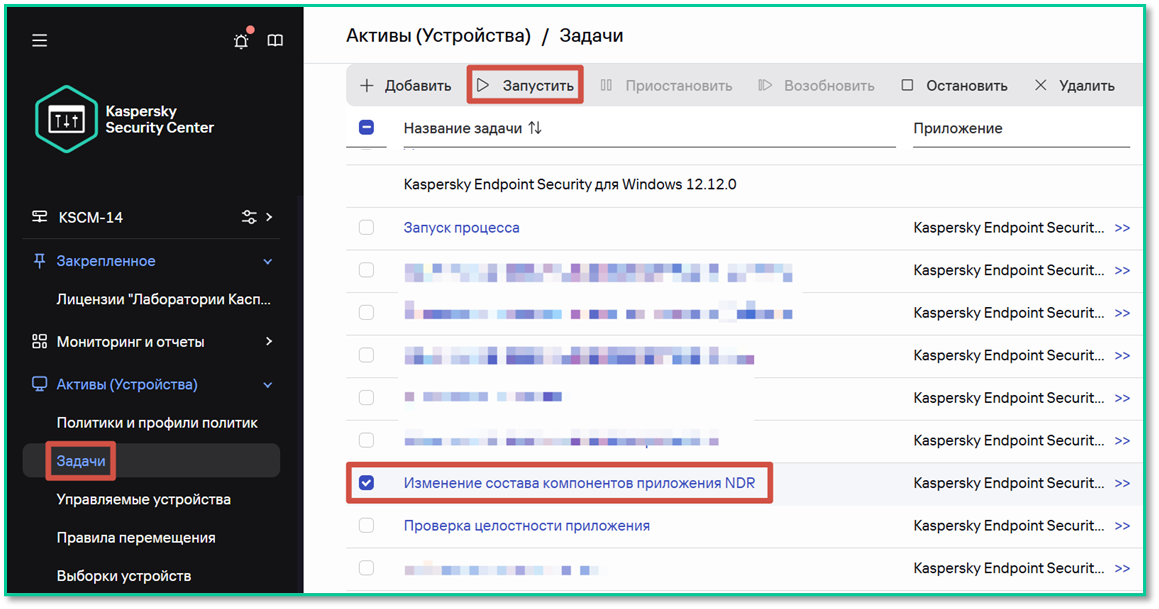
Task: Click the Приложение column header
Action: 958,129
